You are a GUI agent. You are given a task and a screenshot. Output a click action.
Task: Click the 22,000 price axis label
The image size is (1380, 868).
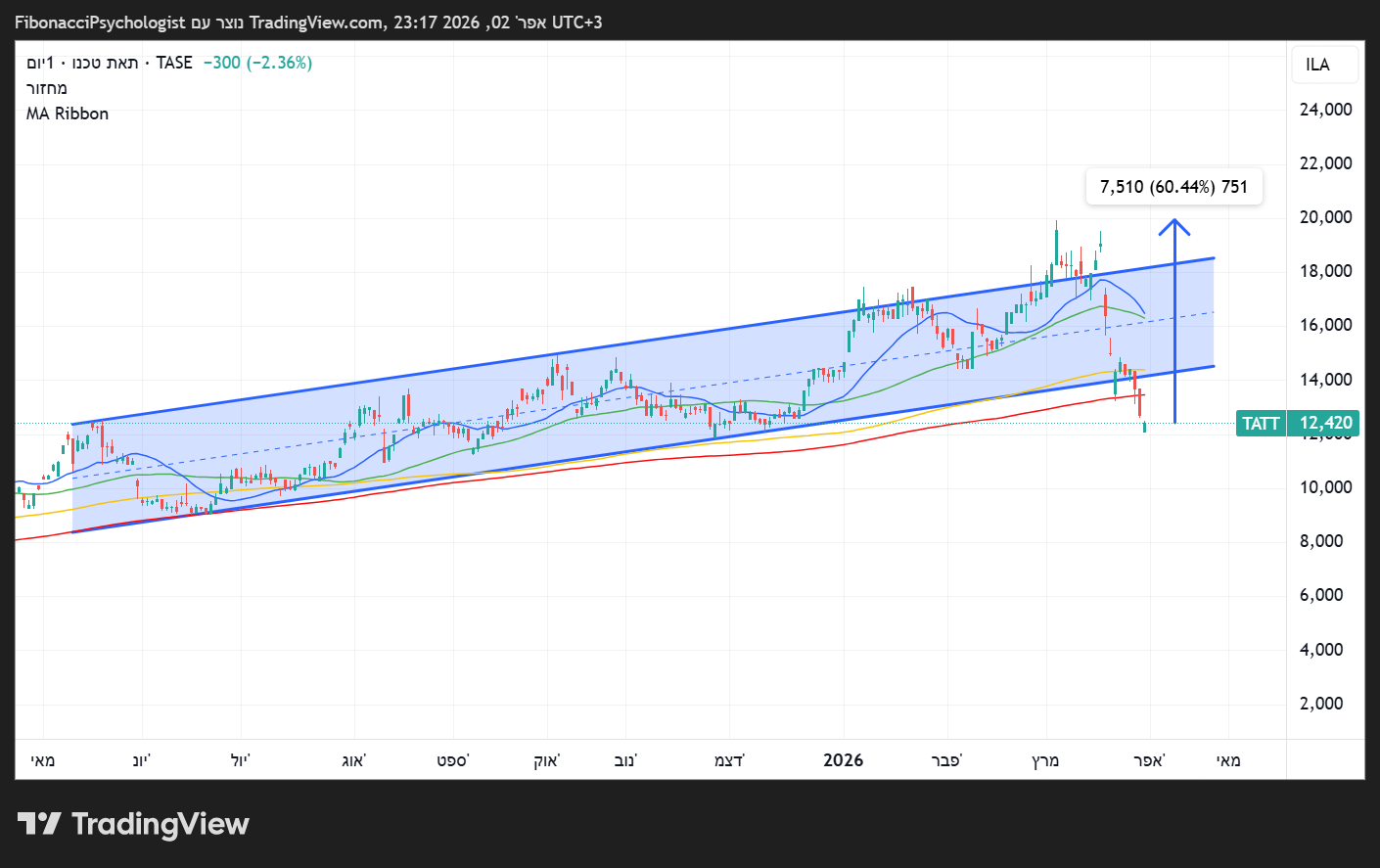[x=1325, y=163]
